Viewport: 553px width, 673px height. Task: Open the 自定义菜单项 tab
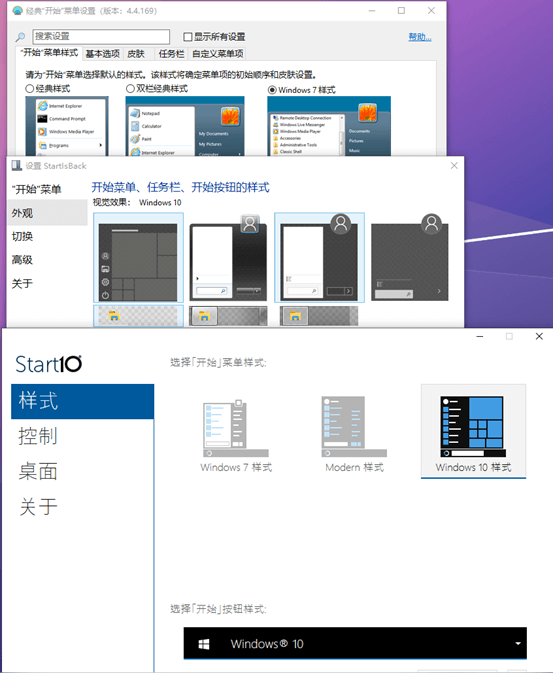coord(218,54)
